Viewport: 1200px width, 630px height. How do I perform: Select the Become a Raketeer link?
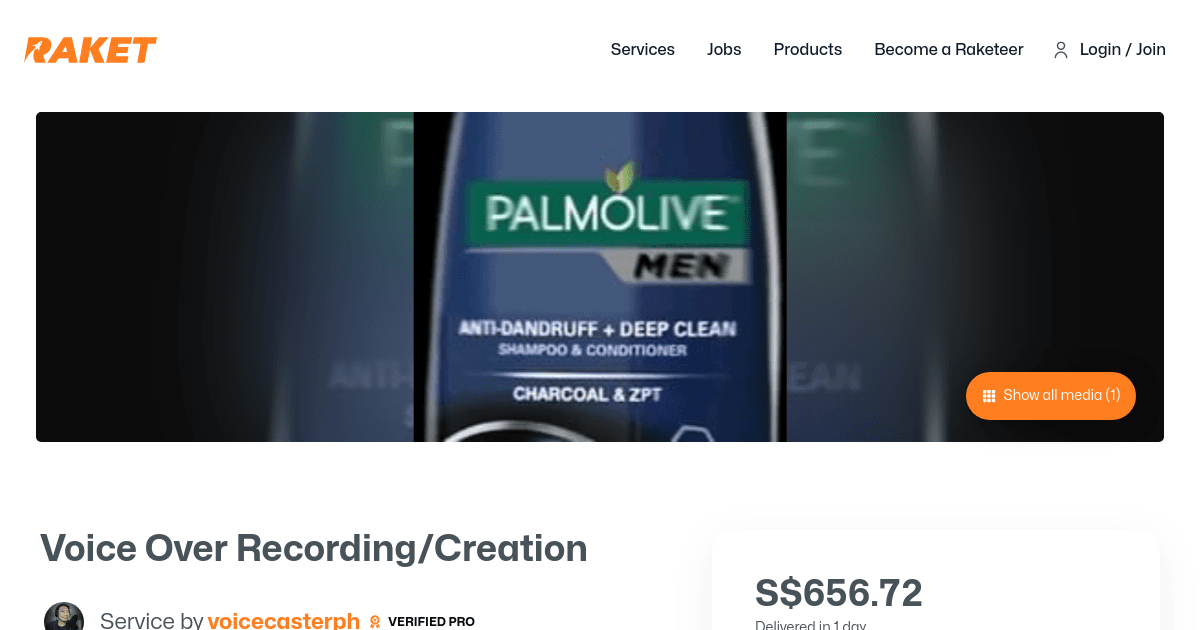[949, 49]
